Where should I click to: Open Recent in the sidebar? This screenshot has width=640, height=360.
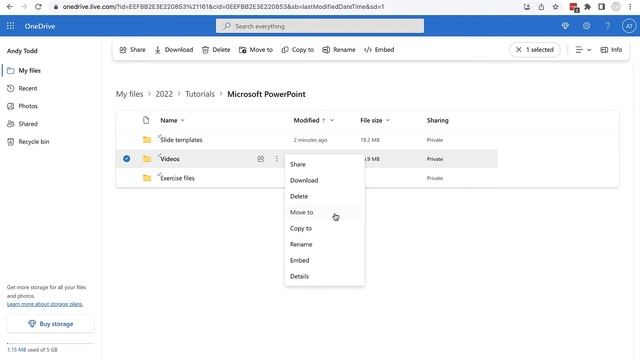[x=28, y=88]
